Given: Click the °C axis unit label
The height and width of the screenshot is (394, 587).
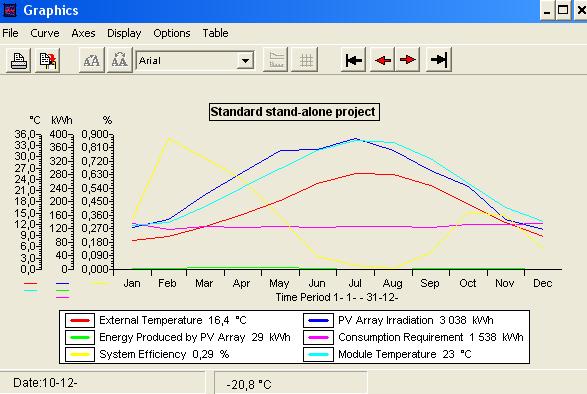Looking at the screenshot, I should pos(34,120).
